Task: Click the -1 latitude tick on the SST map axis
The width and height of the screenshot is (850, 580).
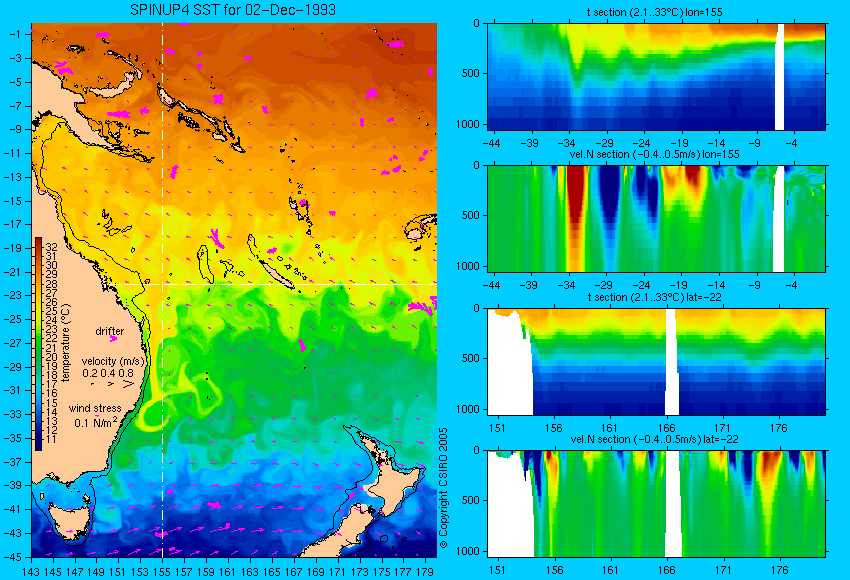Action: (x=17, y=34)
